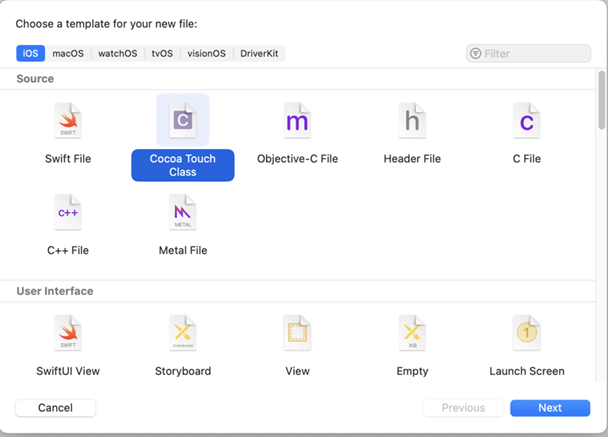This screenshot has width=608, height=437.
Task: Switch to the visionOS platform tab
Action: (206, 53)
